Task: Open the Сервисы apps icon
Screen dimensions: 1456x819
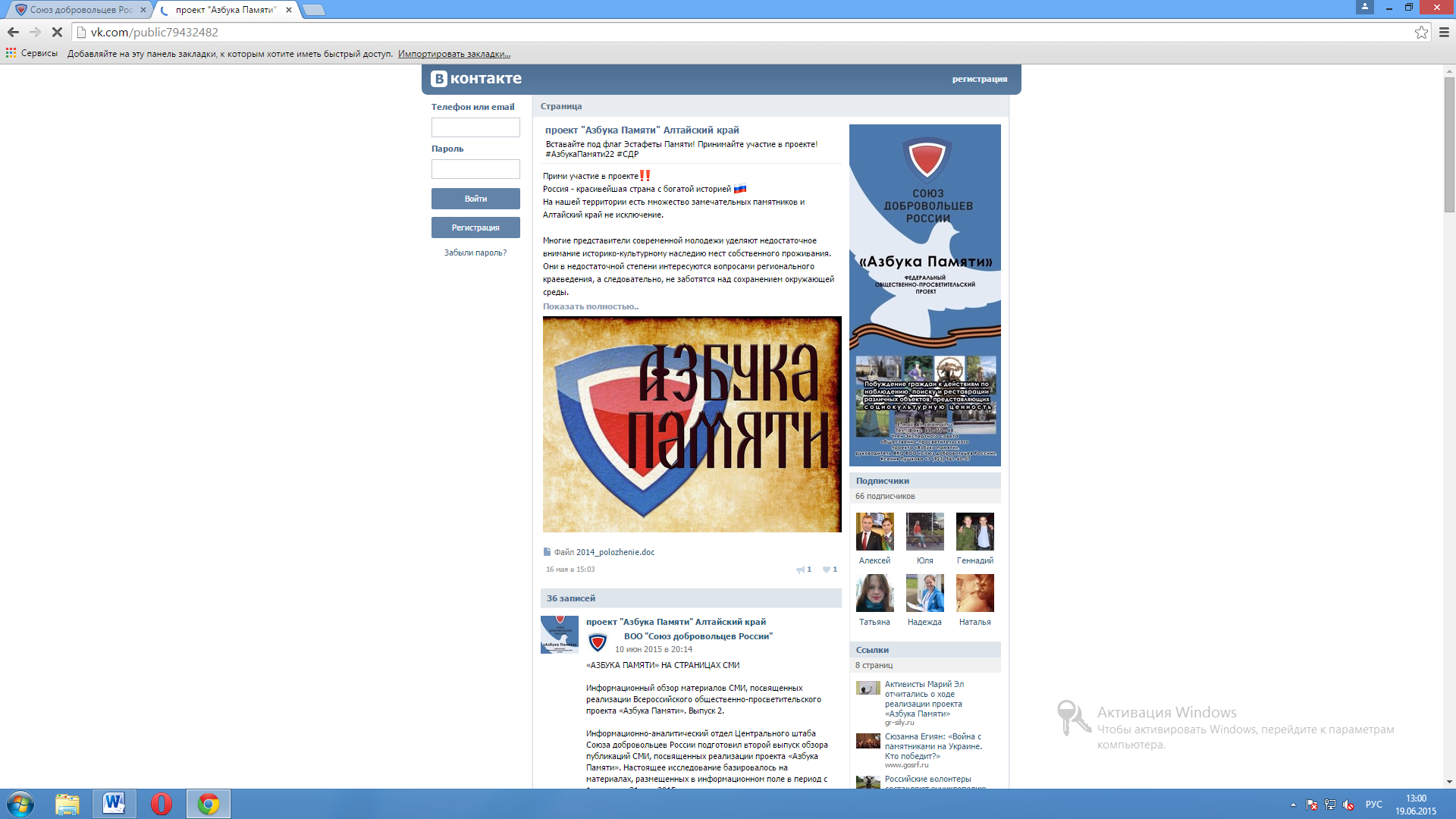Action: coord(11,53)
